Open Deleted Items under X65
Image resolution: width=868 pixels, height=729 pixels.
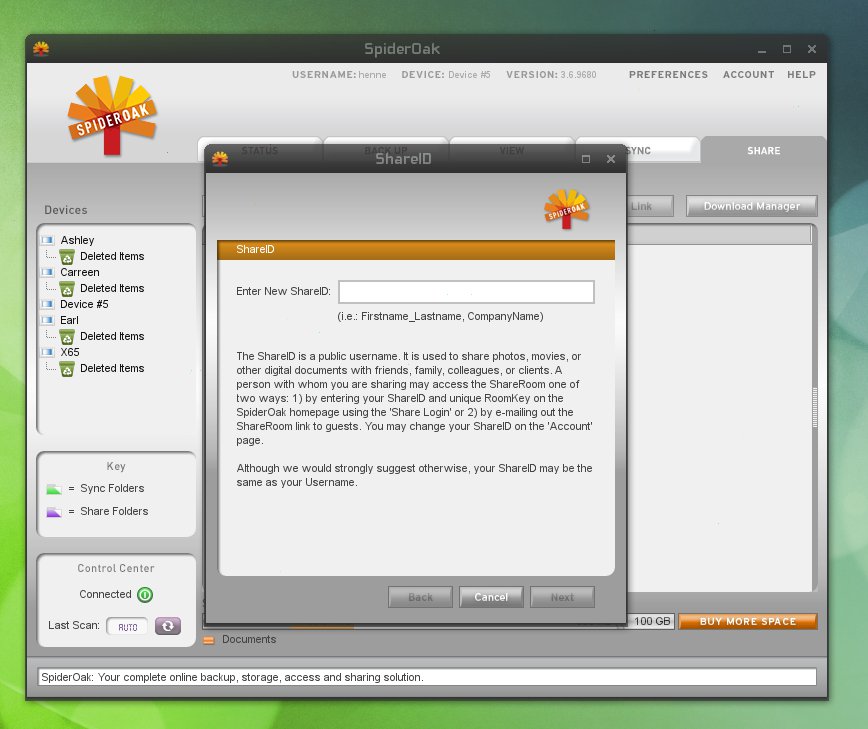(x=112, y=369)
